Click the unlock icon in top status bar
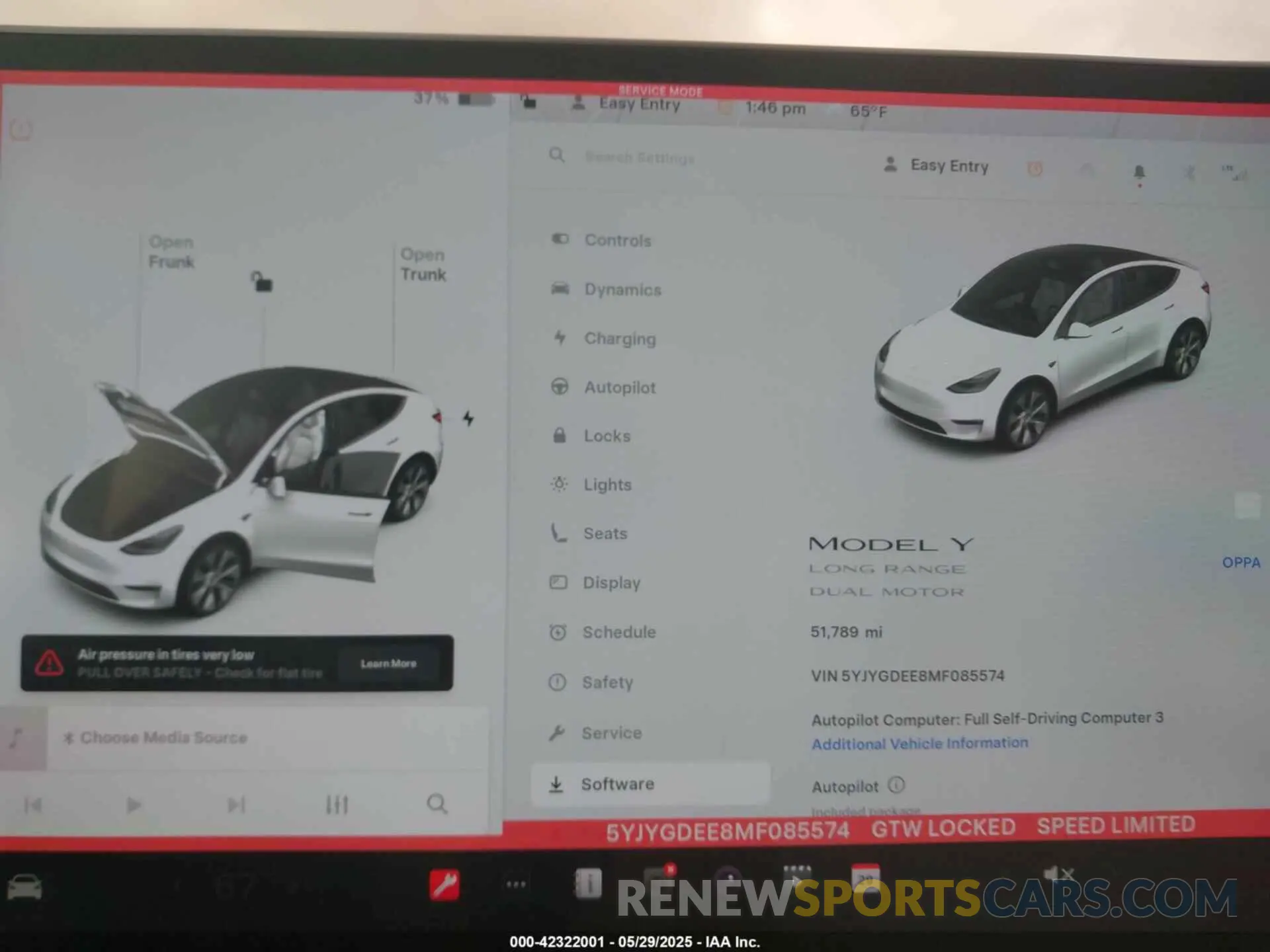Viewport: 1270px width, 952px height. tap(528, 101)
